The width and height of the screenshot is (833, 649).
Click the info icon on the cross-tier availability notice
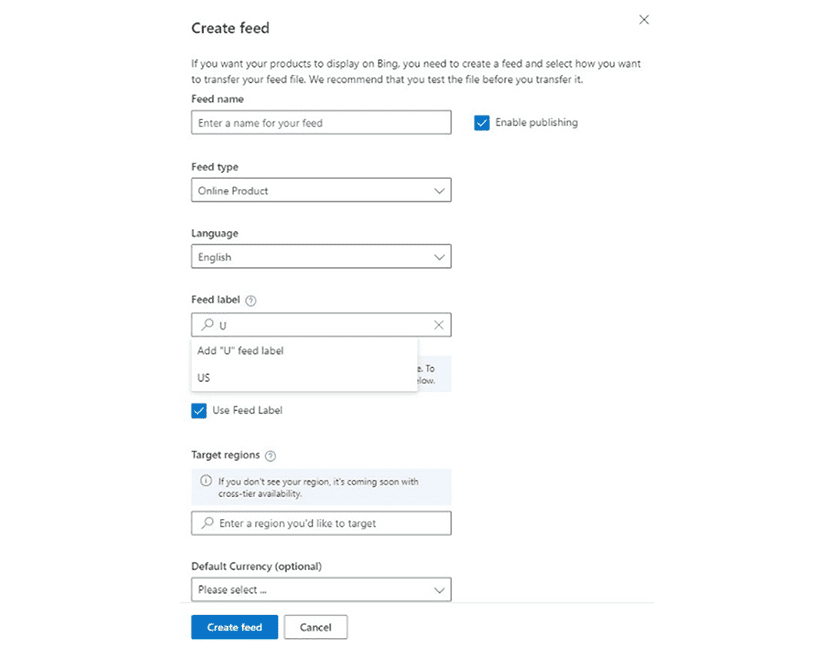point(205,478)
